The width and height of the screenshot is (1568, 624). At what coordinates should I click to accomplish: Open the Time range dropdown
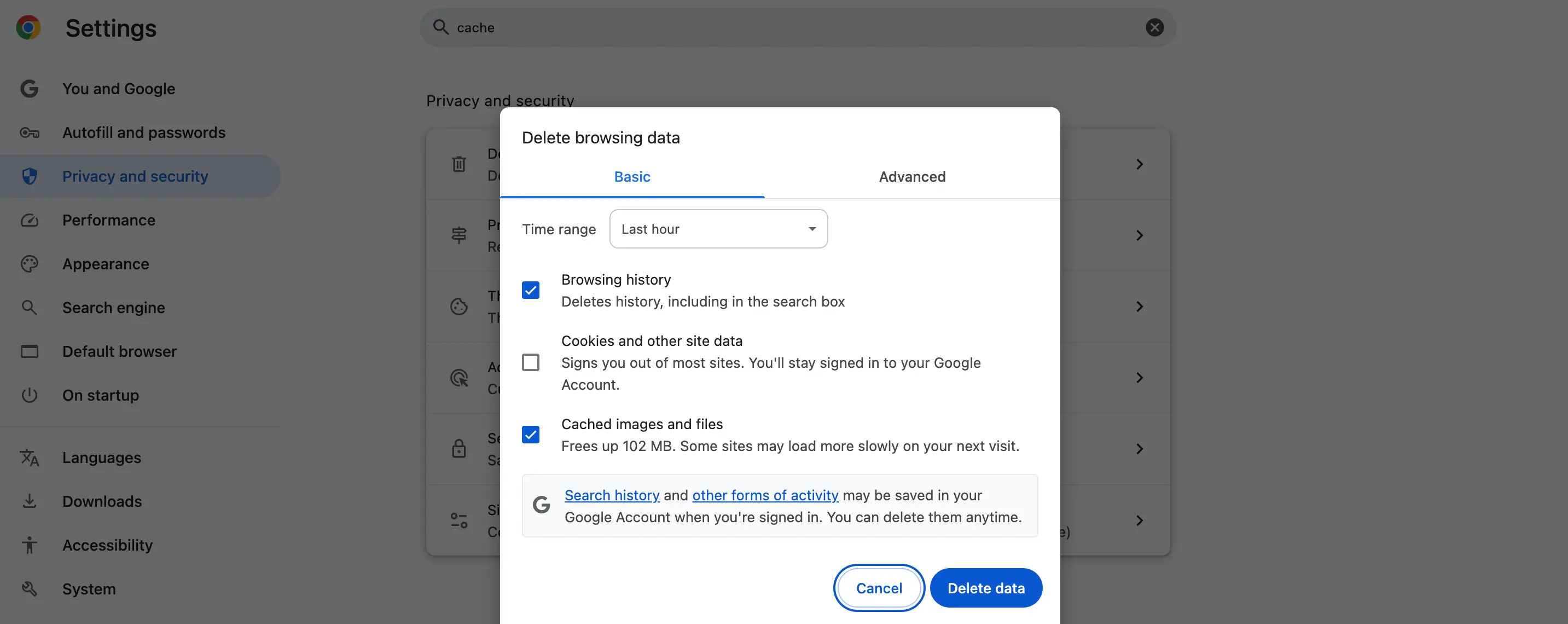pos(718,228)
